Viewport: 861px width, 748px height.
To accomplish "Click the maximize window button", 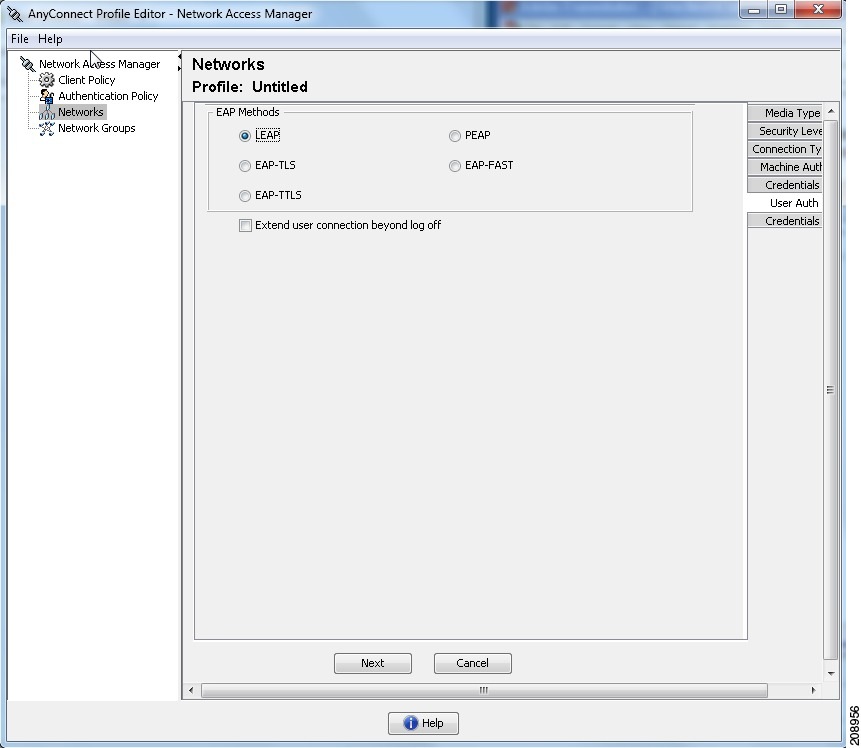I will click(x=781, y=9).
